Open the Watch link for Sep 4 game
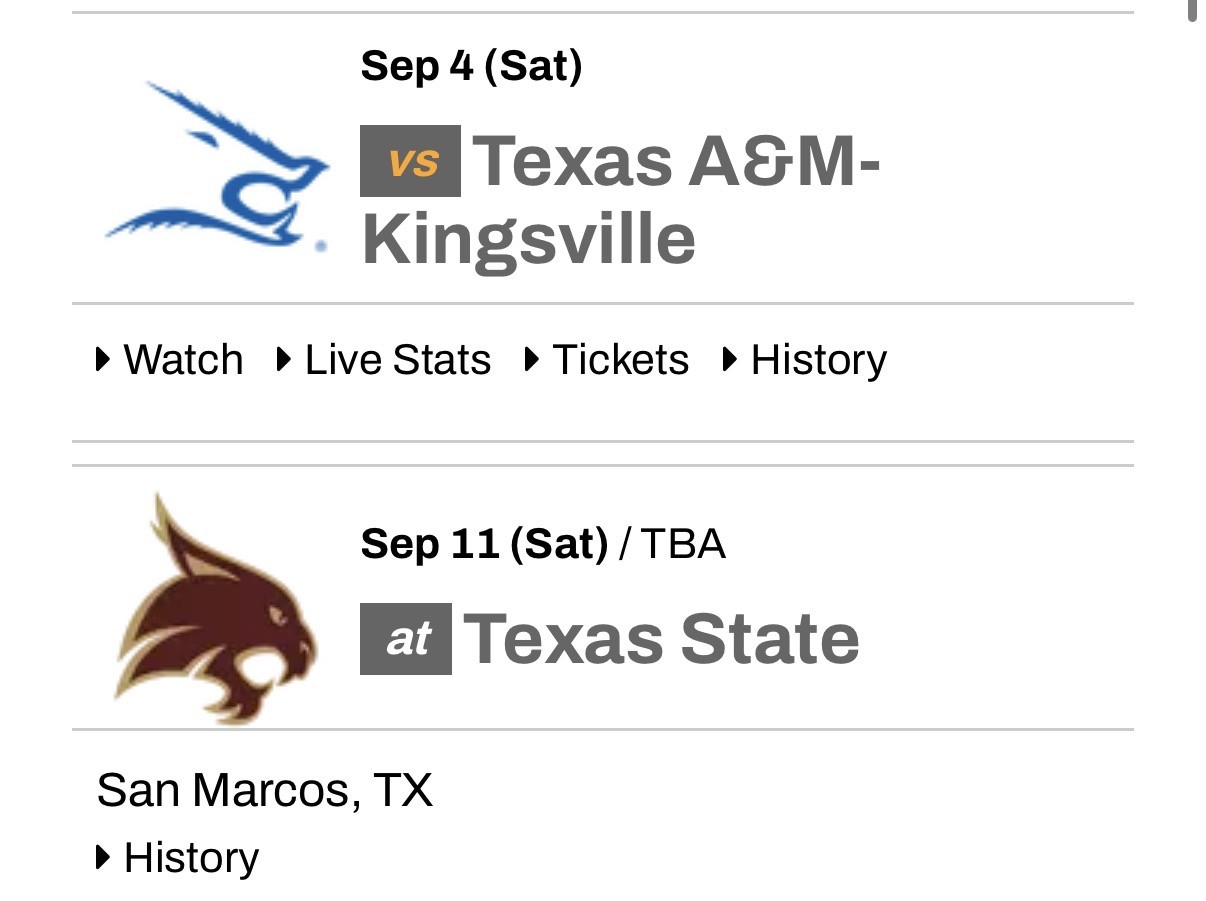 coord(183,360)
